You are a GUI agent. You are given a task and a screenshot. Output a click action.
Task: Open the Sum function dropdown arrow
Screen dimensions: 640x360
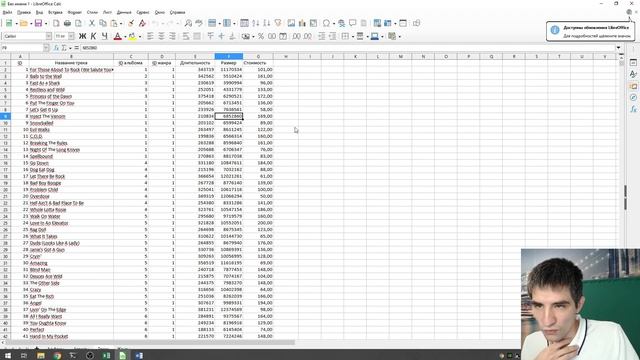pos(70,48)
